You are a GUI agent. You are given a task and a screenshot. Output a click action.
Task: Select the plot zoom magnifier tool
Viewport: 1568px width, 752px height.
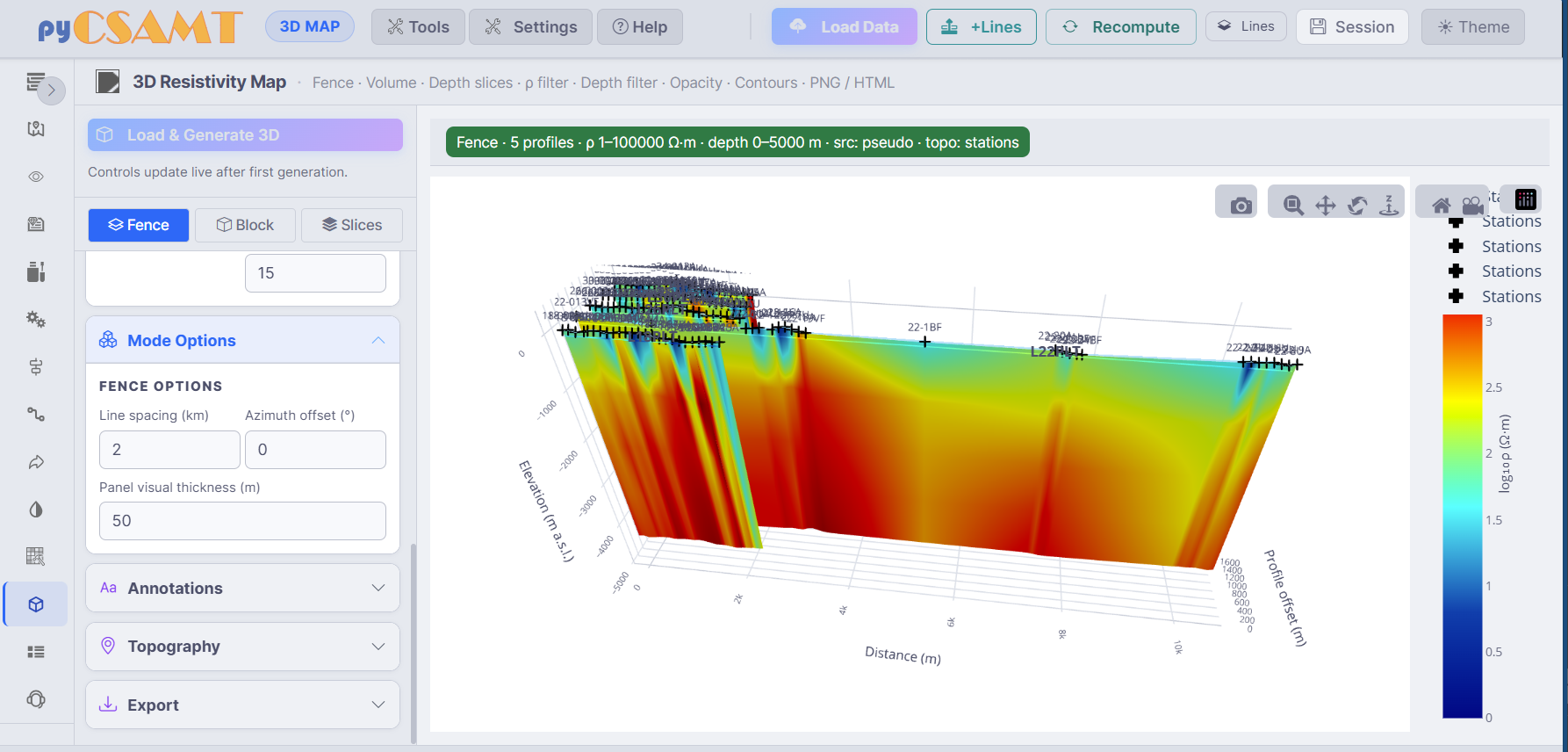coord(1292,206)
